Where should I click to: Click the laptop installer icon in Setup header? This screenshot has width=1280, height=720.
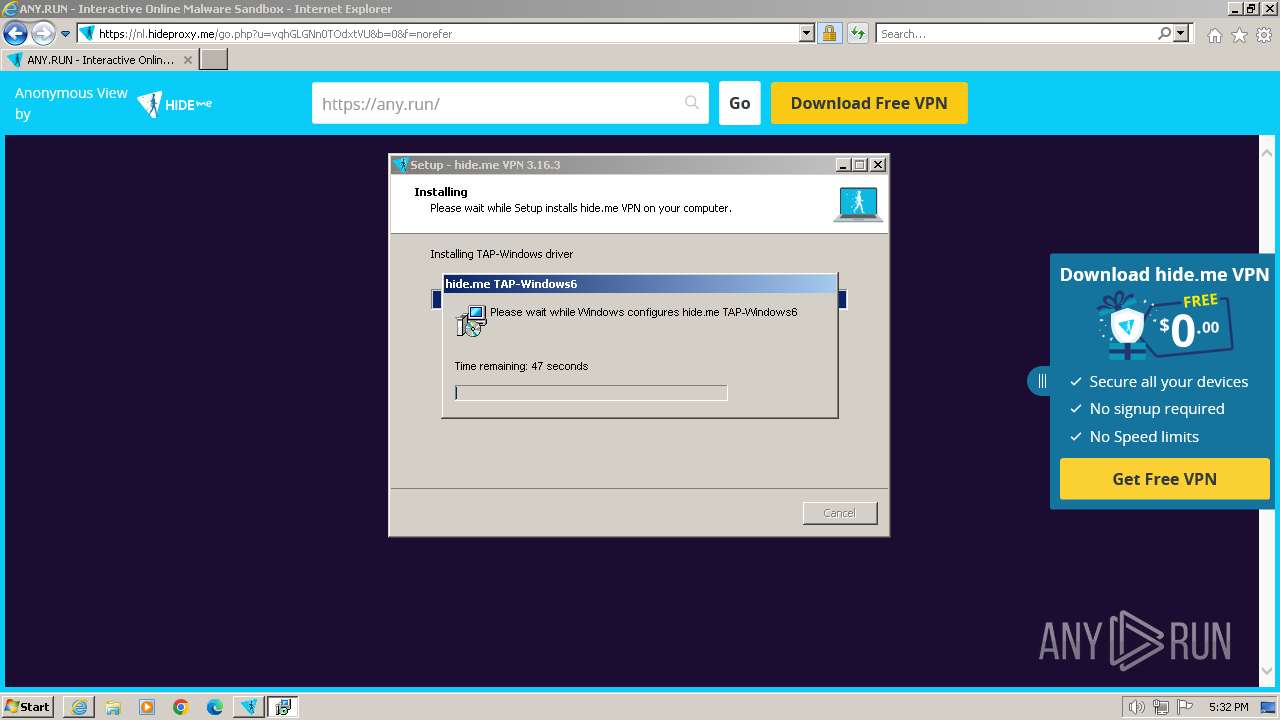point(858,204)
